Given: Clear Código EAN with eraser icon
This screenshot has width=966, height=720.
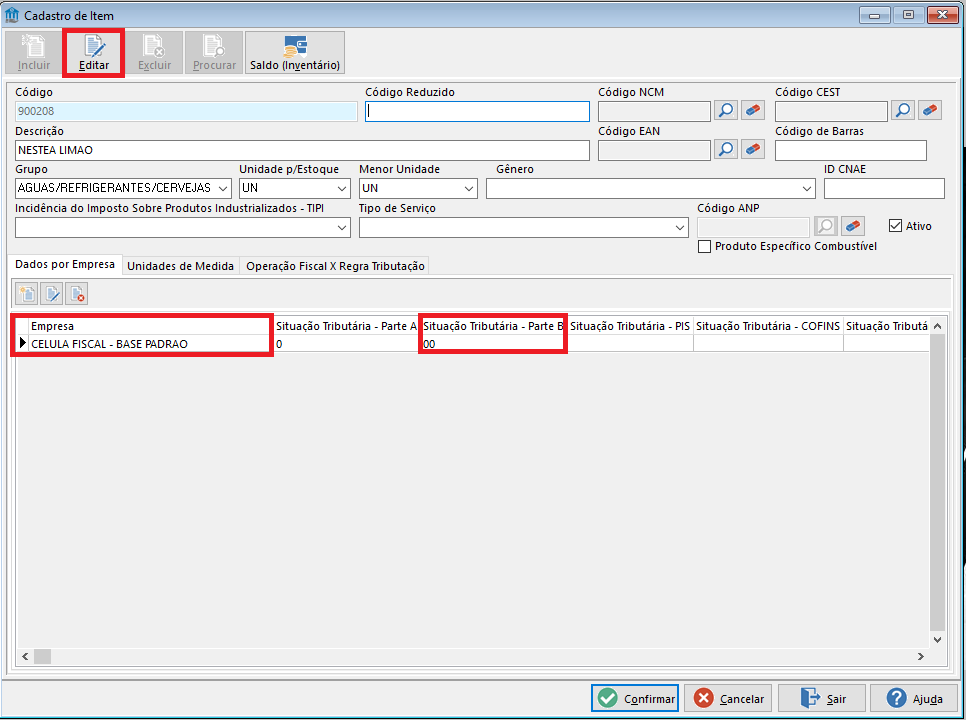Looking at the screenshot, I should (x=753, y=150).
